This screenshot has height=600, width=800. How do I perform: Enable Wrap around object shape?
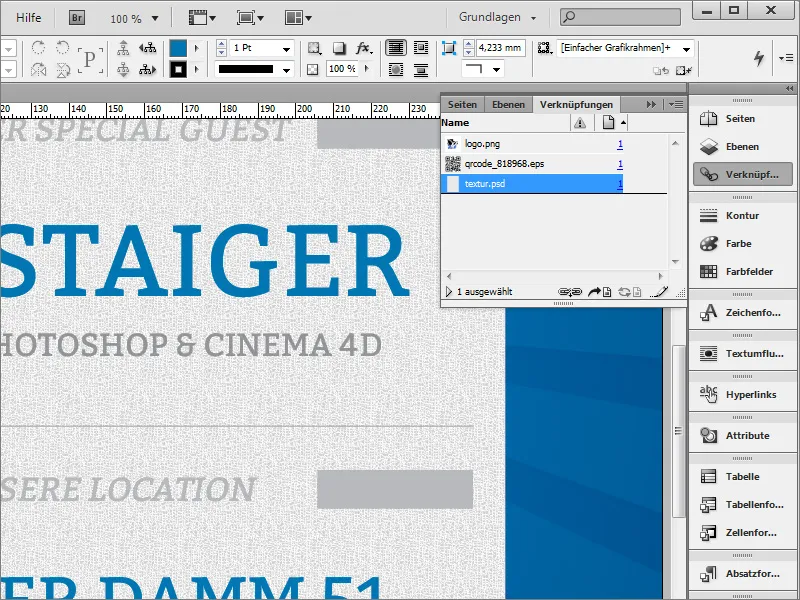(x=396, y=69)
